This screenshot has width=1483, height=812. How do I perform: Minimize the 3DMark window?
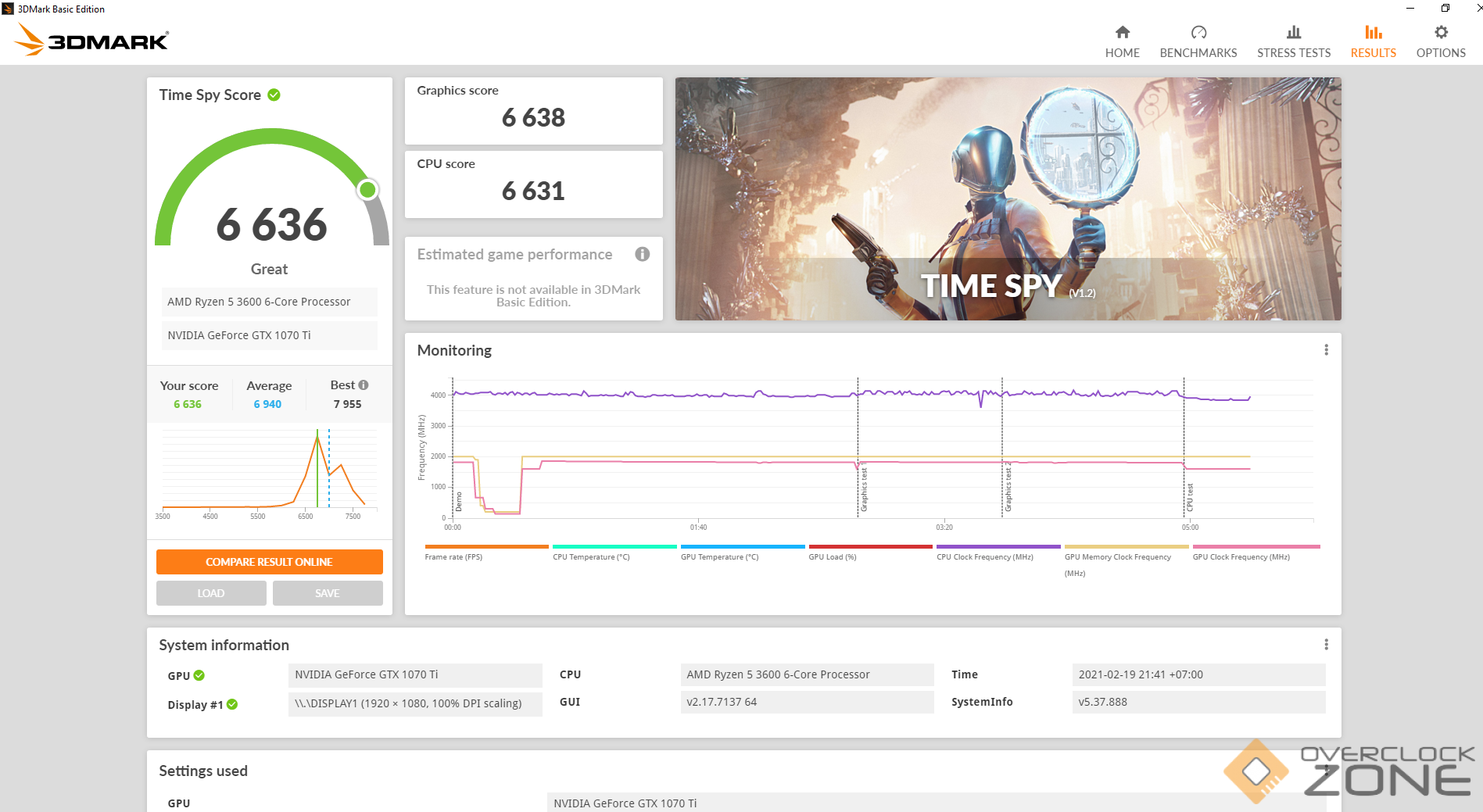click(x=1410, y=9)
